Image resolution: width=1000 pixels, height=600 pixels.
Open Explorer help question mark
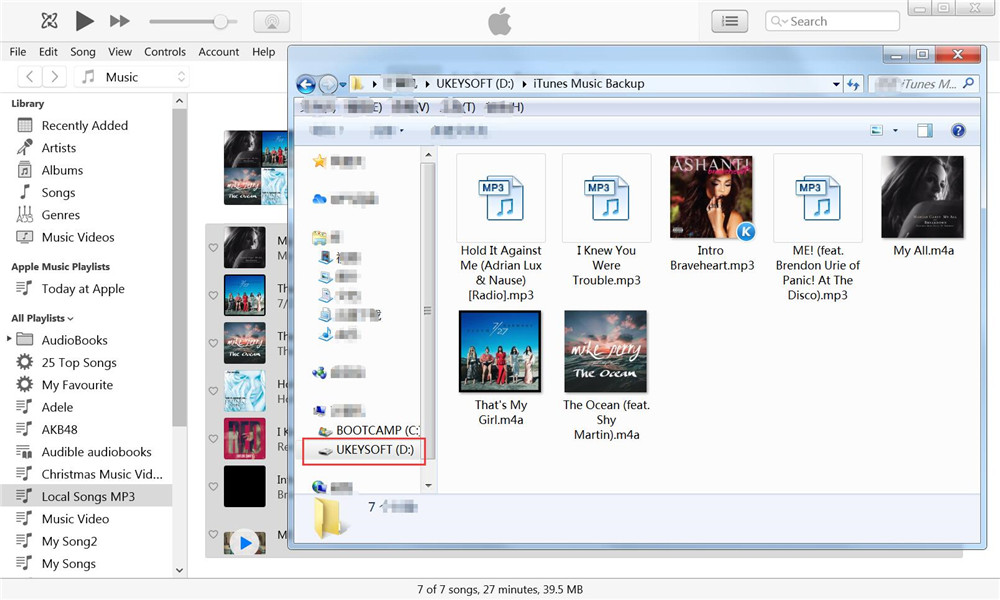click(x=958, y=131)
